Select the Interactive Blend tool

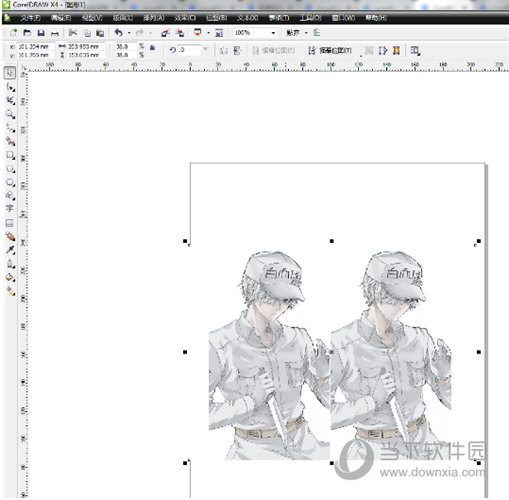pos(10,236)
